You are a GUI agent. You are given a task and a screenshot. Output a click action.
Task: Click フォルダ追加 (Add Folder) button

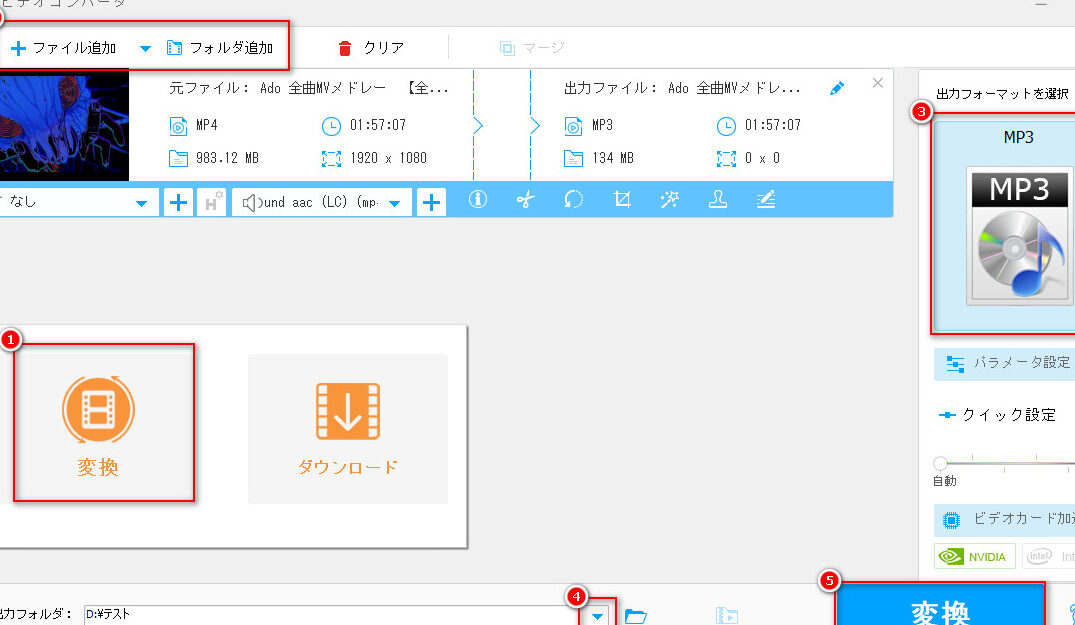click(220, 48)
